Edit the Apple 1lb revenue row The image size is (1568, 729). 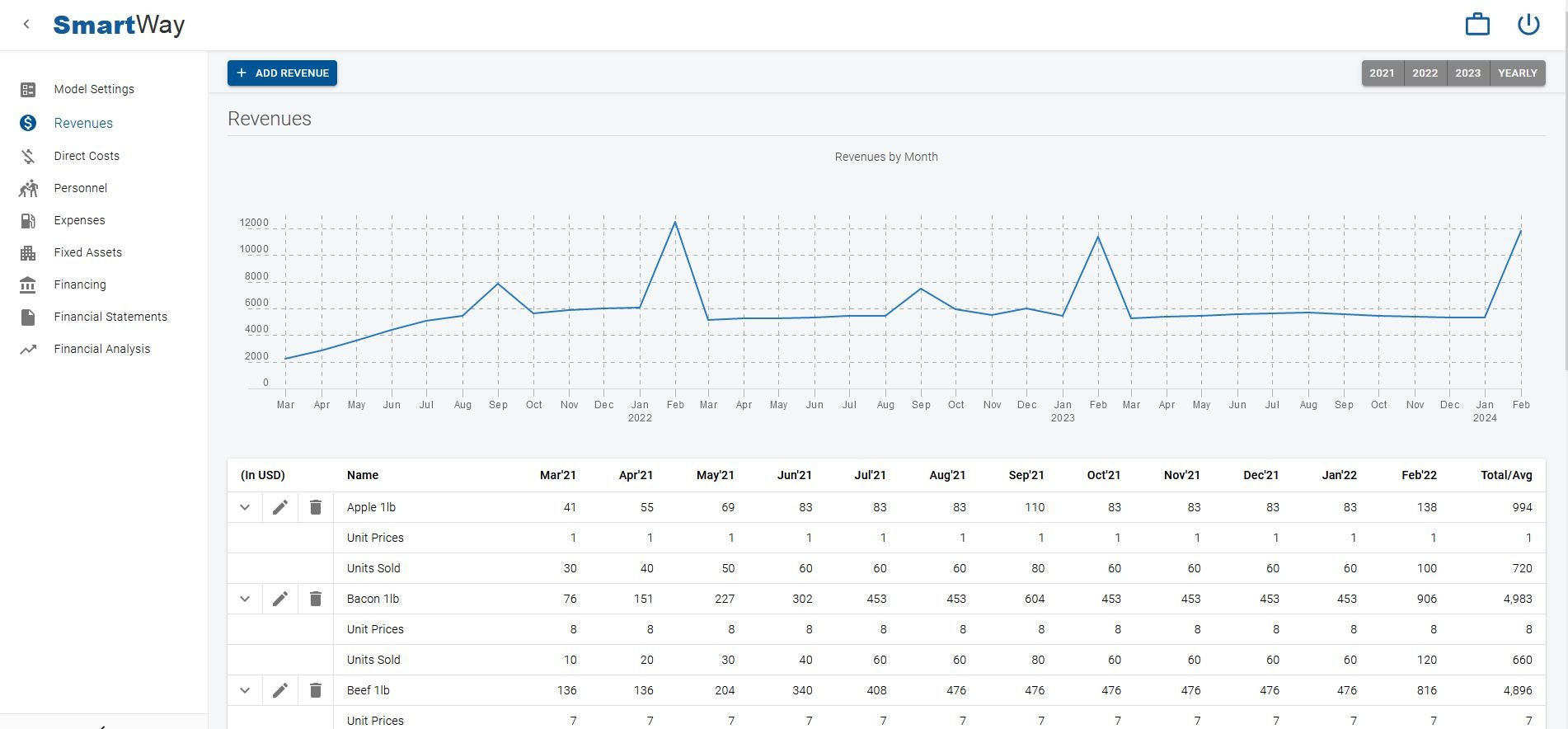[280, 507]
